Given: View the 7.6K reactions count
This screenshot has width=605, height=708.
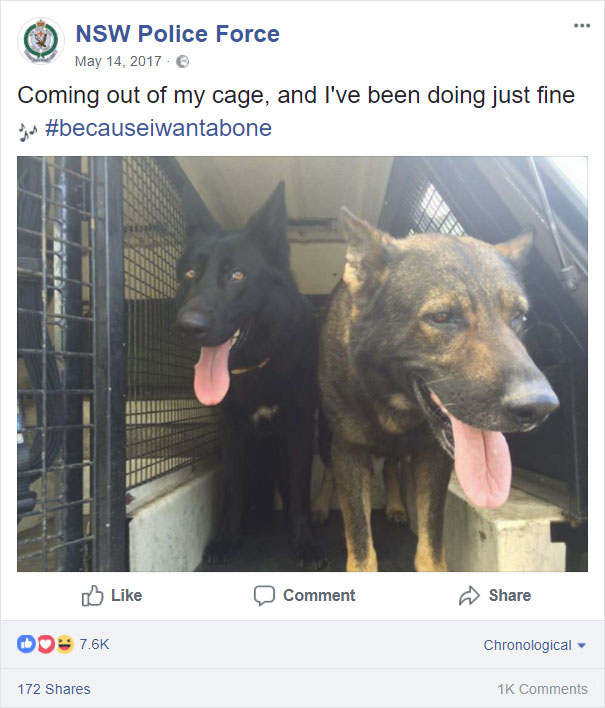Looking at the screenshot, I should click(94, 644).
